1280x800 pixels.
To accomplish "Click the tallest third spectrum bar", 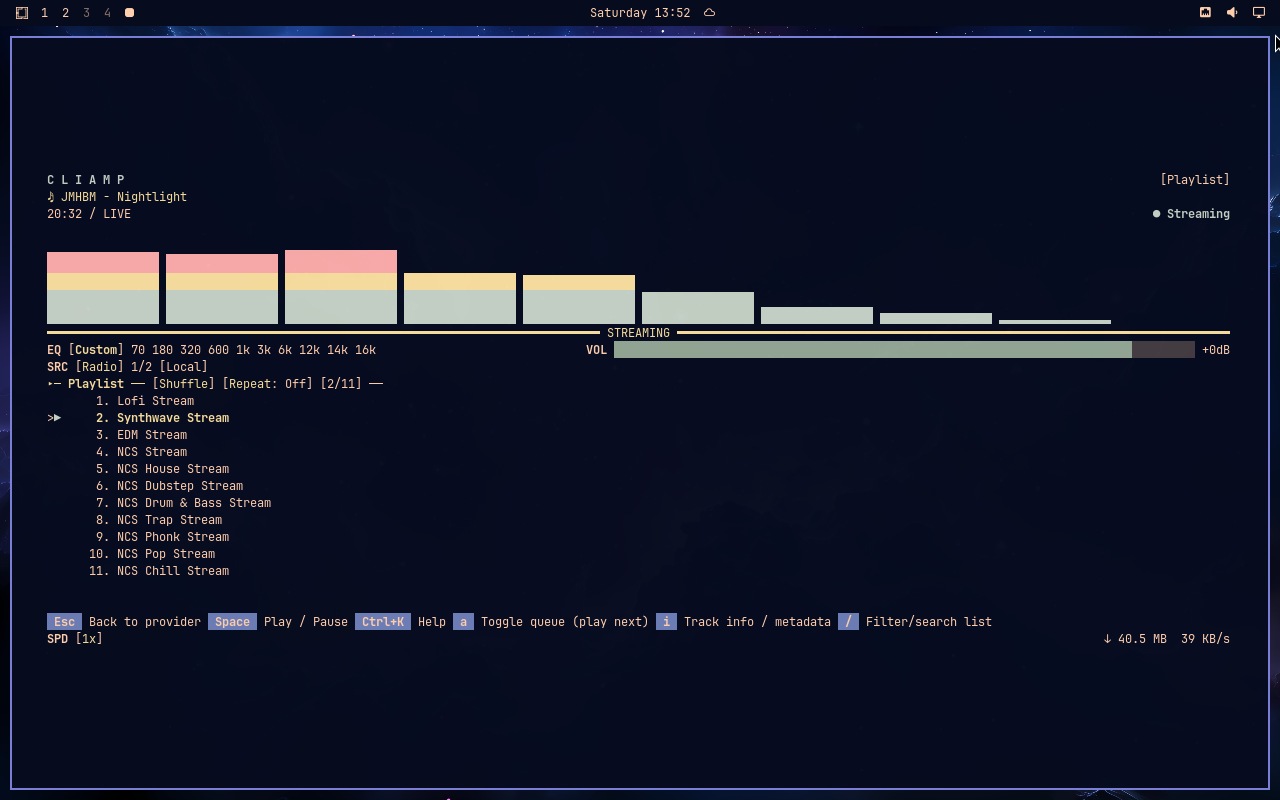I will [341, 287].
